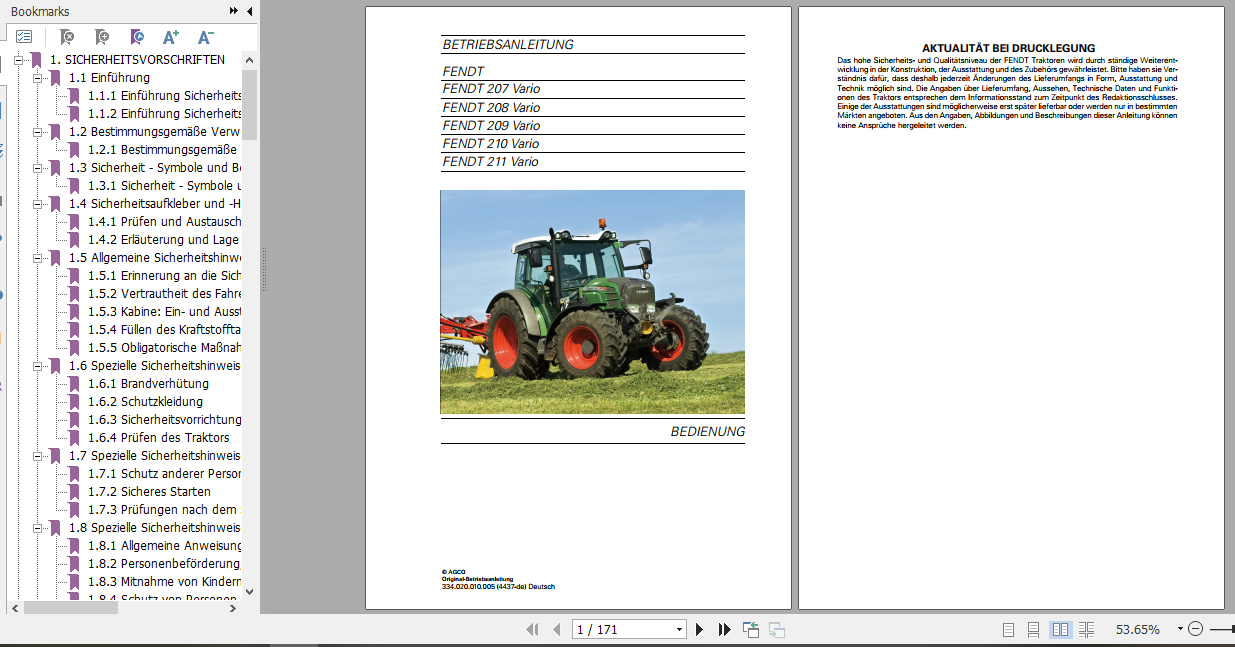
Task: Jump to last page icon
Action: [x=725, y=630]
